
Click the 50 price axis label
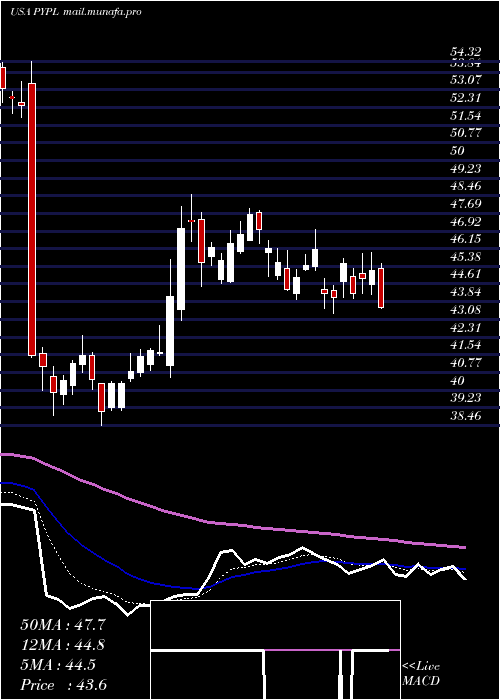[x=458, y=150]
